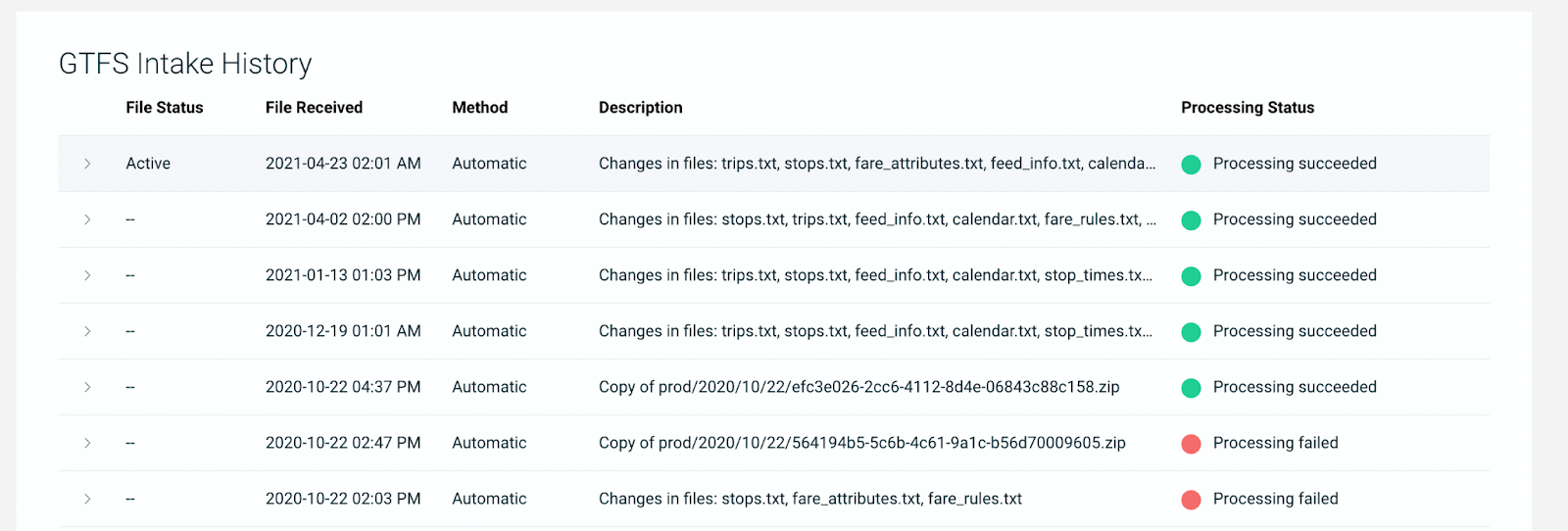Click 'Processing failed' text for 564194b5 zip
The width and height of the screenshot is (1568, 531).
point(1275,443)
